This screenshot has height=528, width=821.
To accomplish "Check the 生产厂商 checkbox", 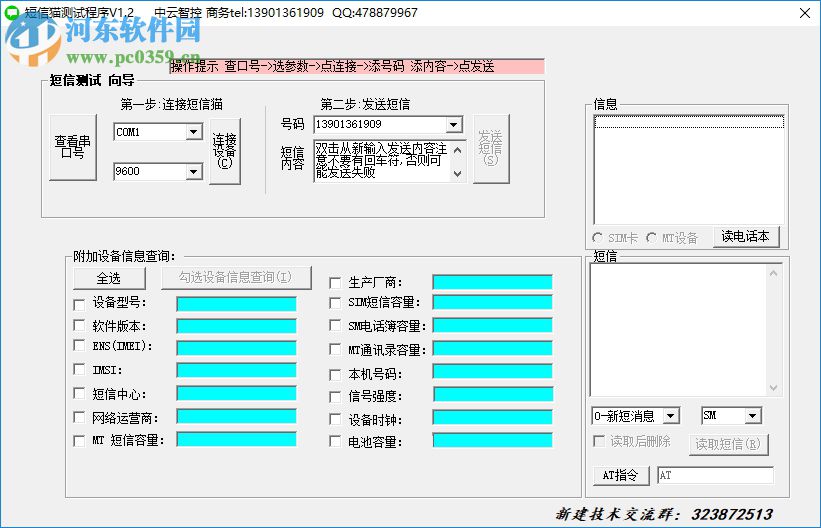I will click(335, 283).
